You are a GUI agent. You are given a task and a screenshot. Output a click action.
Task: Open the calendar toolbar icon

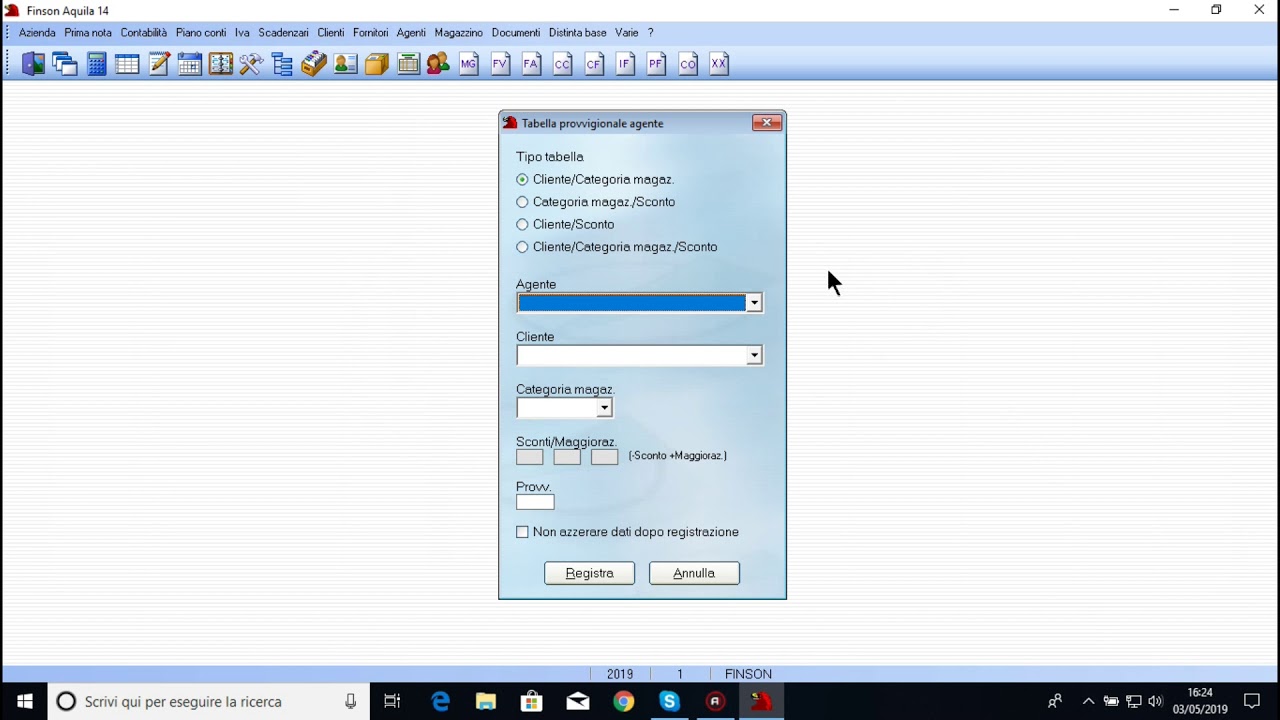point(190,64)
